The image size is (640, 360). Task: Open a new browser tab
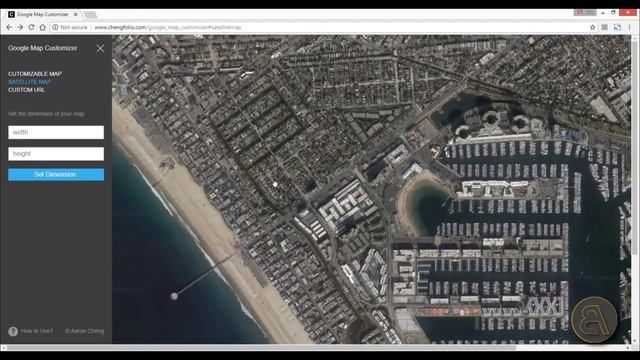90,15
